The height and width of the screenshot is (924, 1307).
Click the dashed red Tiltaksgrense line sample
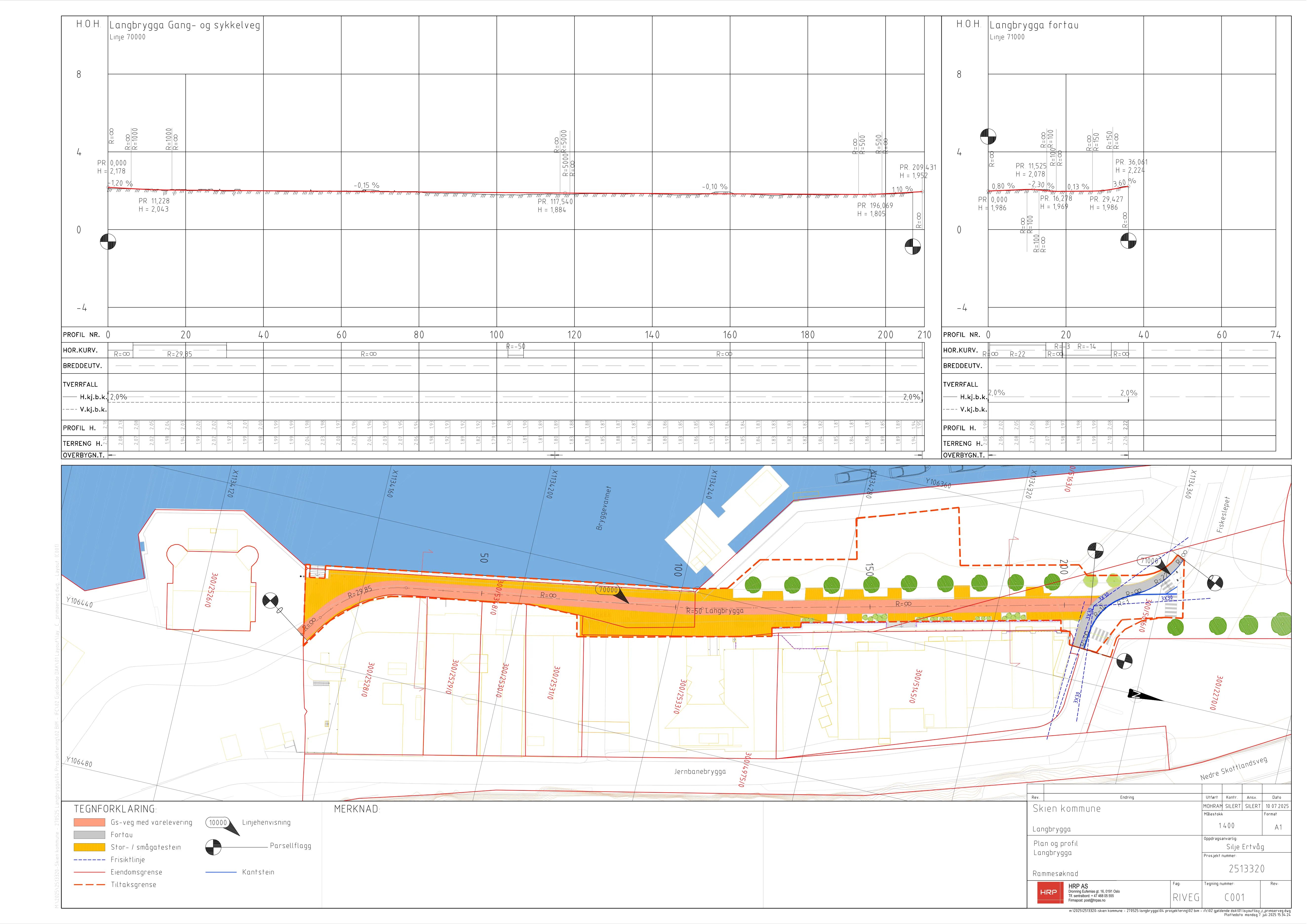pos(89,885)
